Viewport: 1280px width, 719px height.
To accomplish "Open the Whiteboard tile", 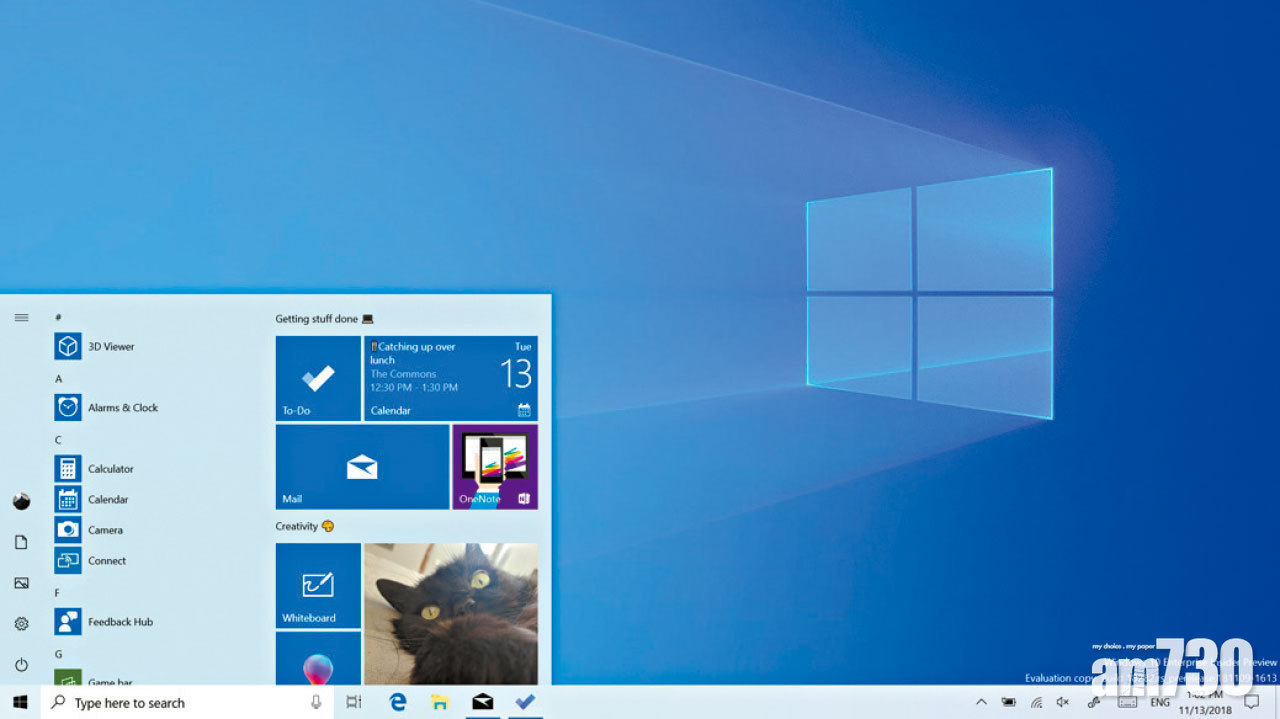I will point(317,586).
